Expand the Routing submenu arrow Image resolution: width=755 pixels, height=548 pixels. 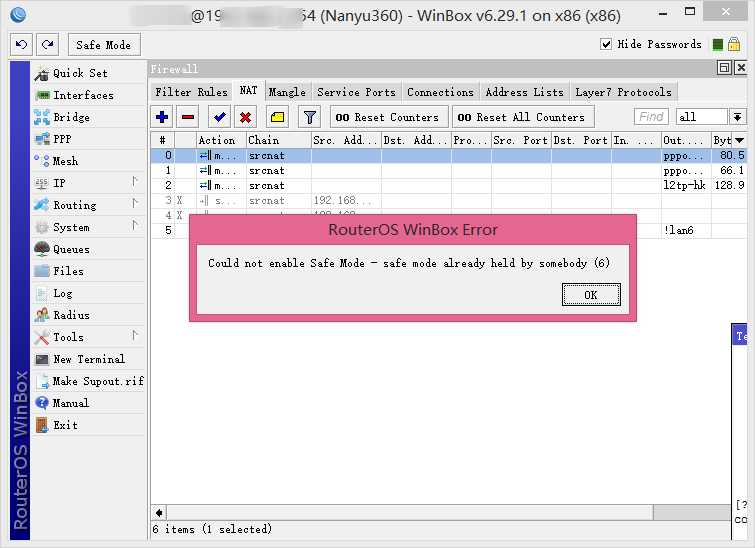click(x=135, y=204)
